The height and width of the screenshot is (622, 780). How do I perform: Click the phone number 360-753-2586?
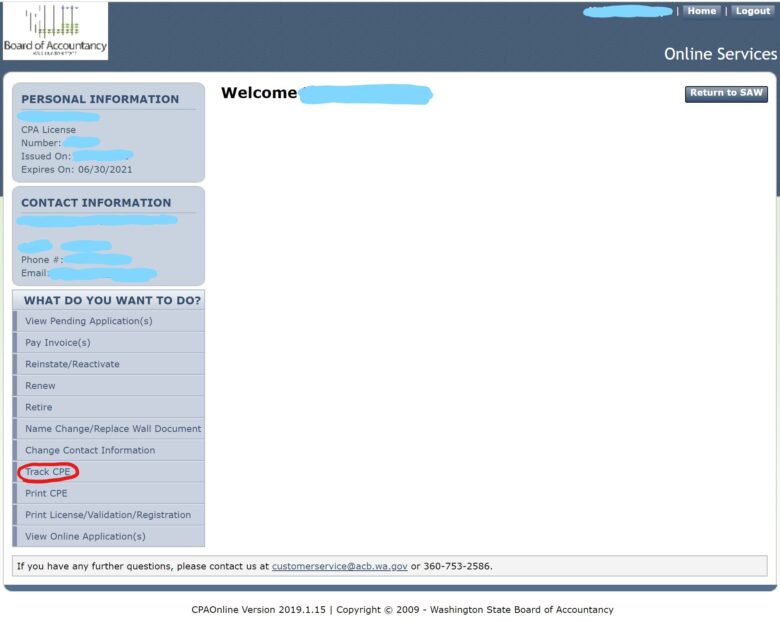(457, 566)
